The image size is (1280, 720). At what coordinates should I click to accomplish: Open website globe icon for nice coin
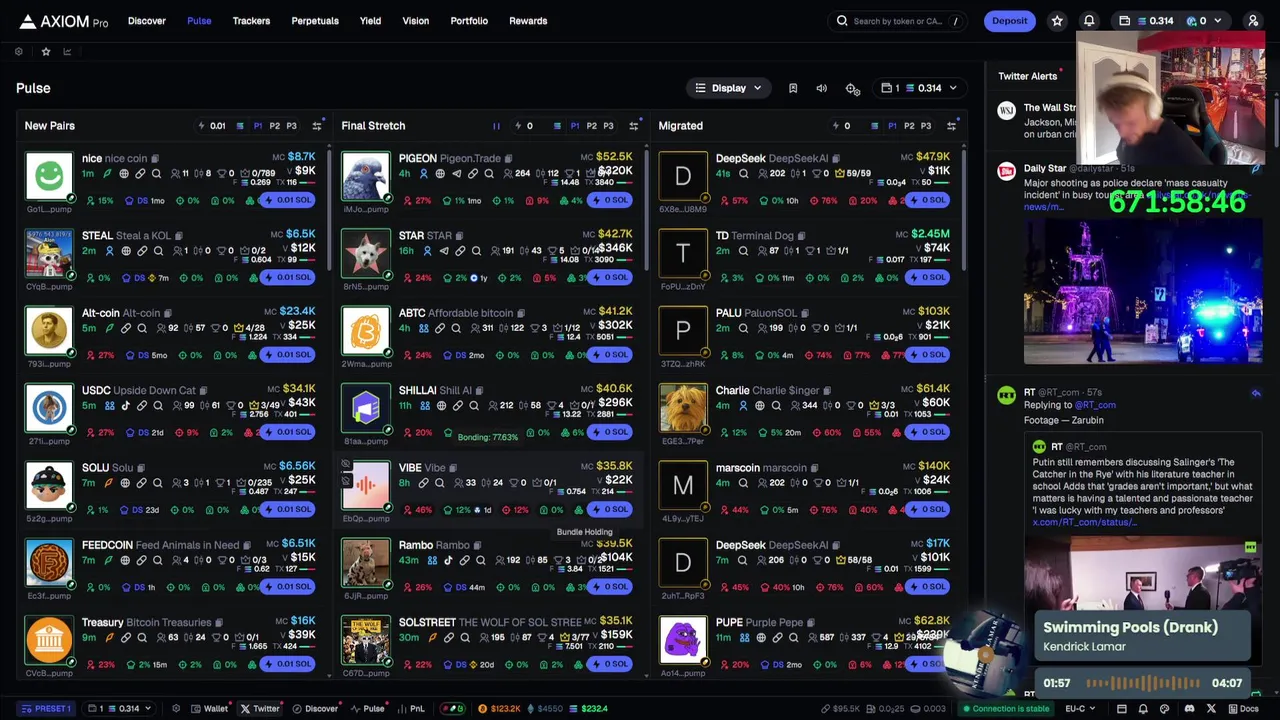(x=124, y=174)
